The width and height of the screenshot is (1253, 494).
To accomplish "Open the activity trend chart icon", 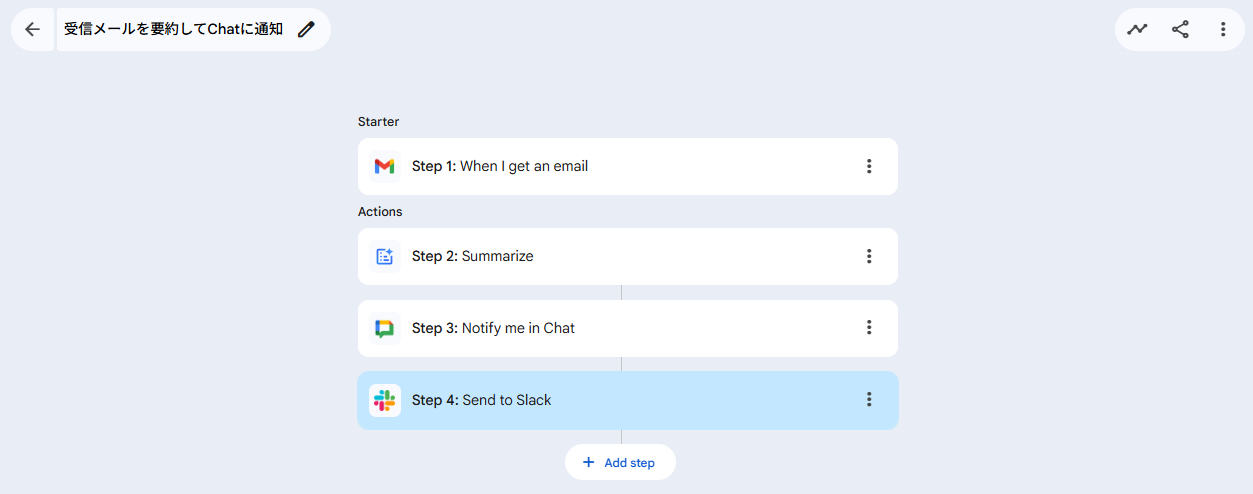I will [x=1137, y=29].
